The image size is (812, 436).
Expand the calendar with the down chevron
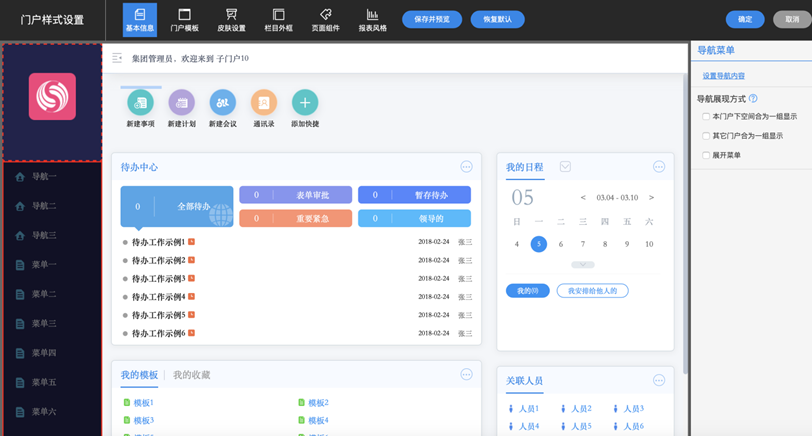[582, 264]
